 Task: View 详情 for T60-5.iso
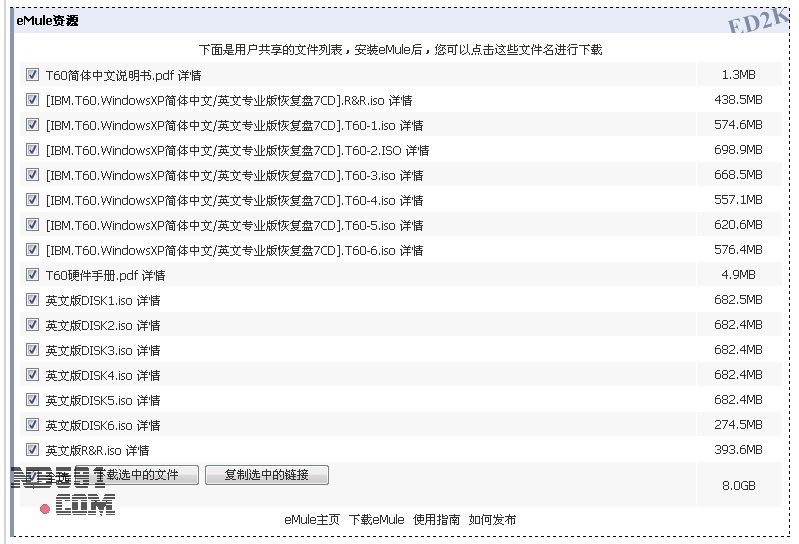click(412, 225)
